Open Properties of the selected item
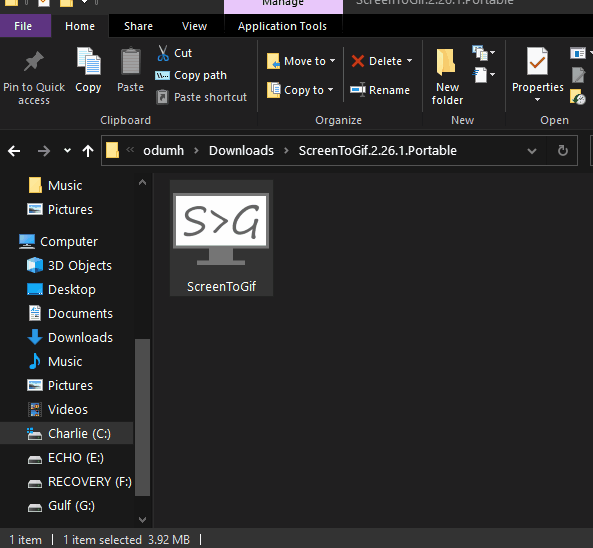The image size is (593, 548). pyautogui.click(x=537, y=70)
